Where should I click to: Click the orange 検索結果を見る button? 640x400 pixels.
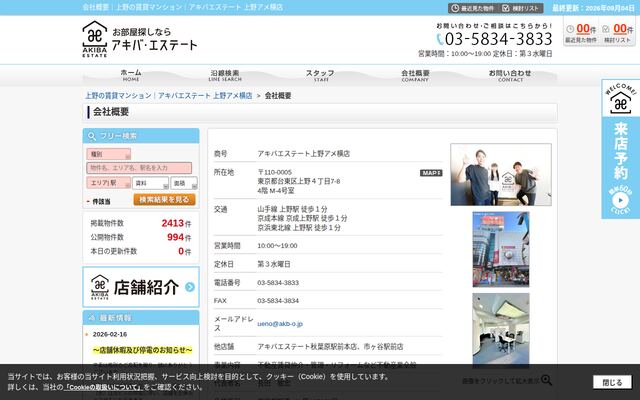[164, 200]
